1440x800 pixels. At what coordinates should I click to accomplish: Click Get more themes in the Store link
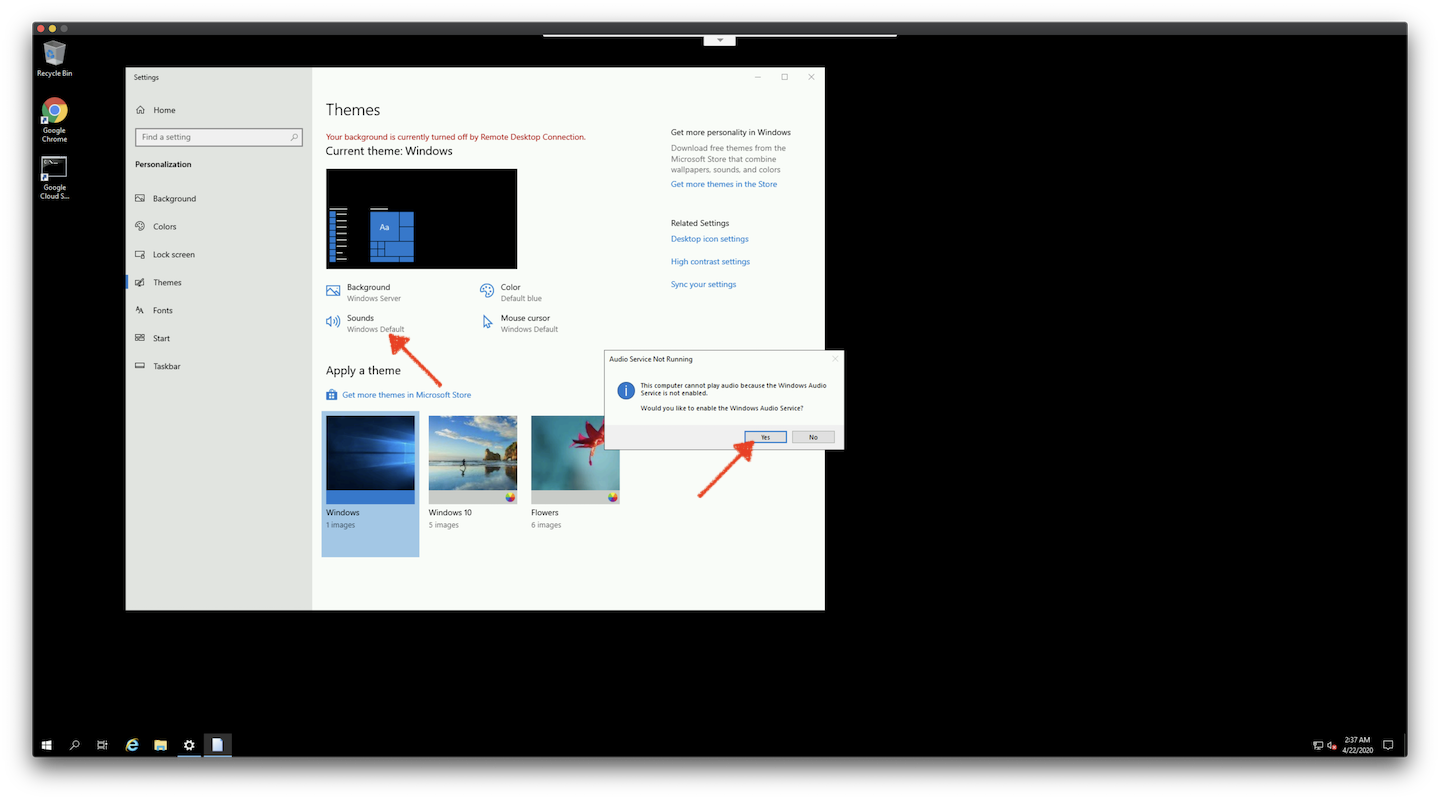point(724,184)
